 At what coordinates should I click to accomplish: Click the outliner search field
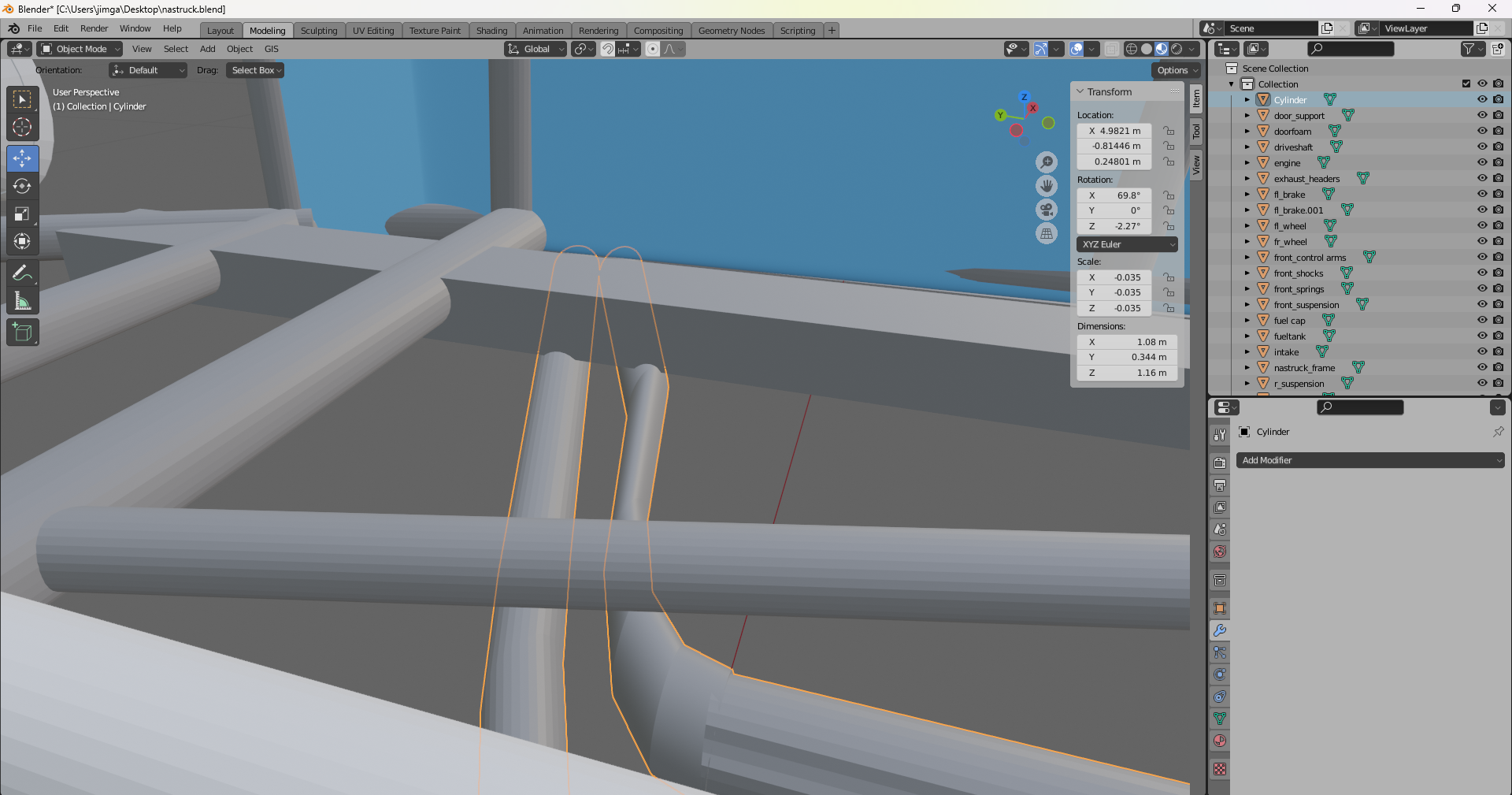coord(1351,49)
